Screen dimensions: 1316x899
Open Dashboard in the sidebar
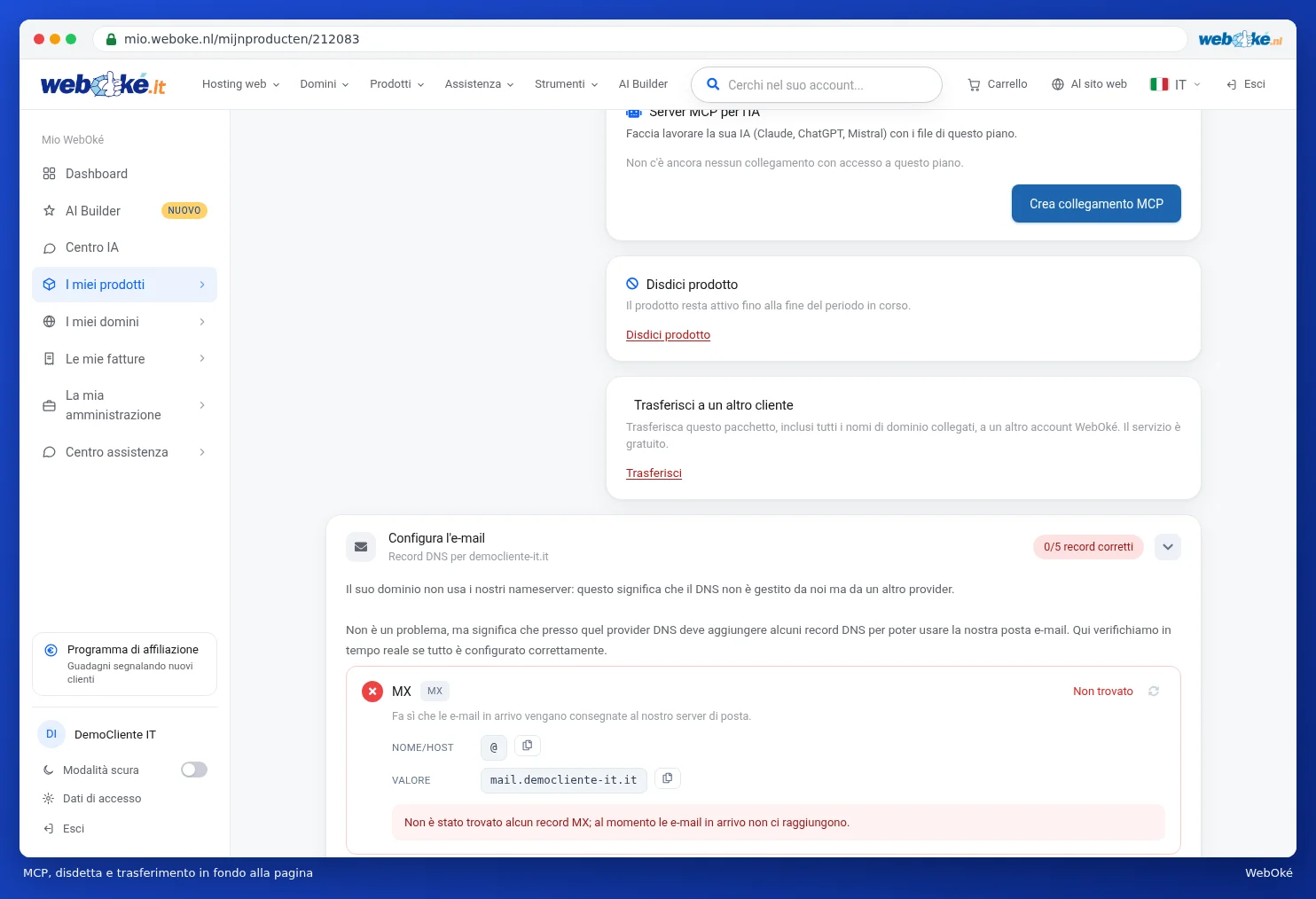(124, 174)
